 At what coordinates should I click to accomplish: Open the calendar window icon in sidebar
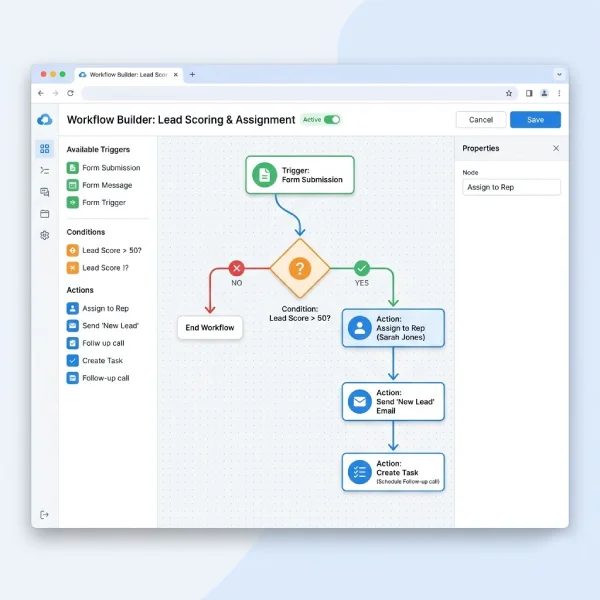pos(45,214)
